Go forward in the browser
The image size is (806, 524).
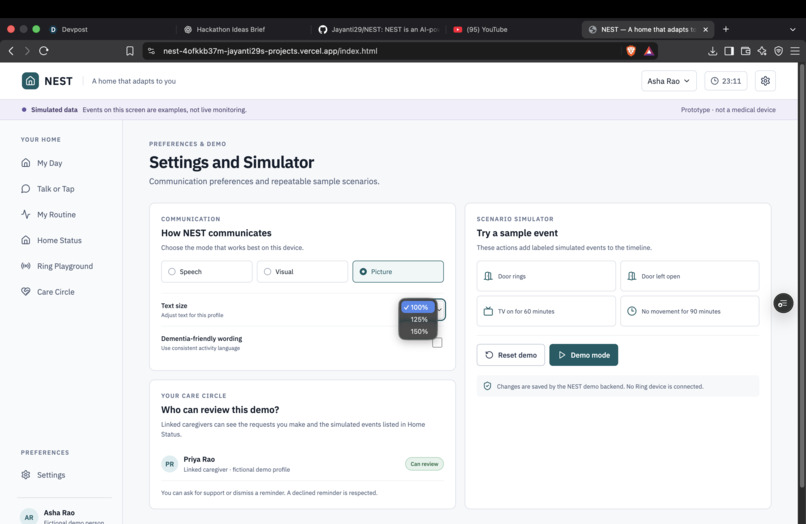coord(27,51)
